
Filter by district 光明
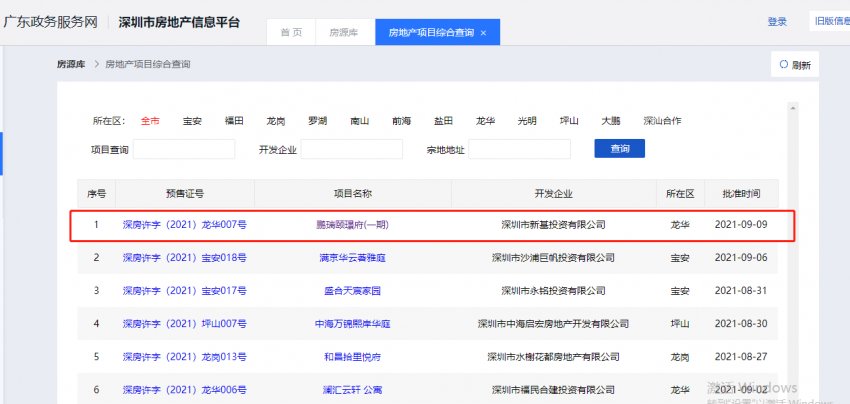(527, 121)
